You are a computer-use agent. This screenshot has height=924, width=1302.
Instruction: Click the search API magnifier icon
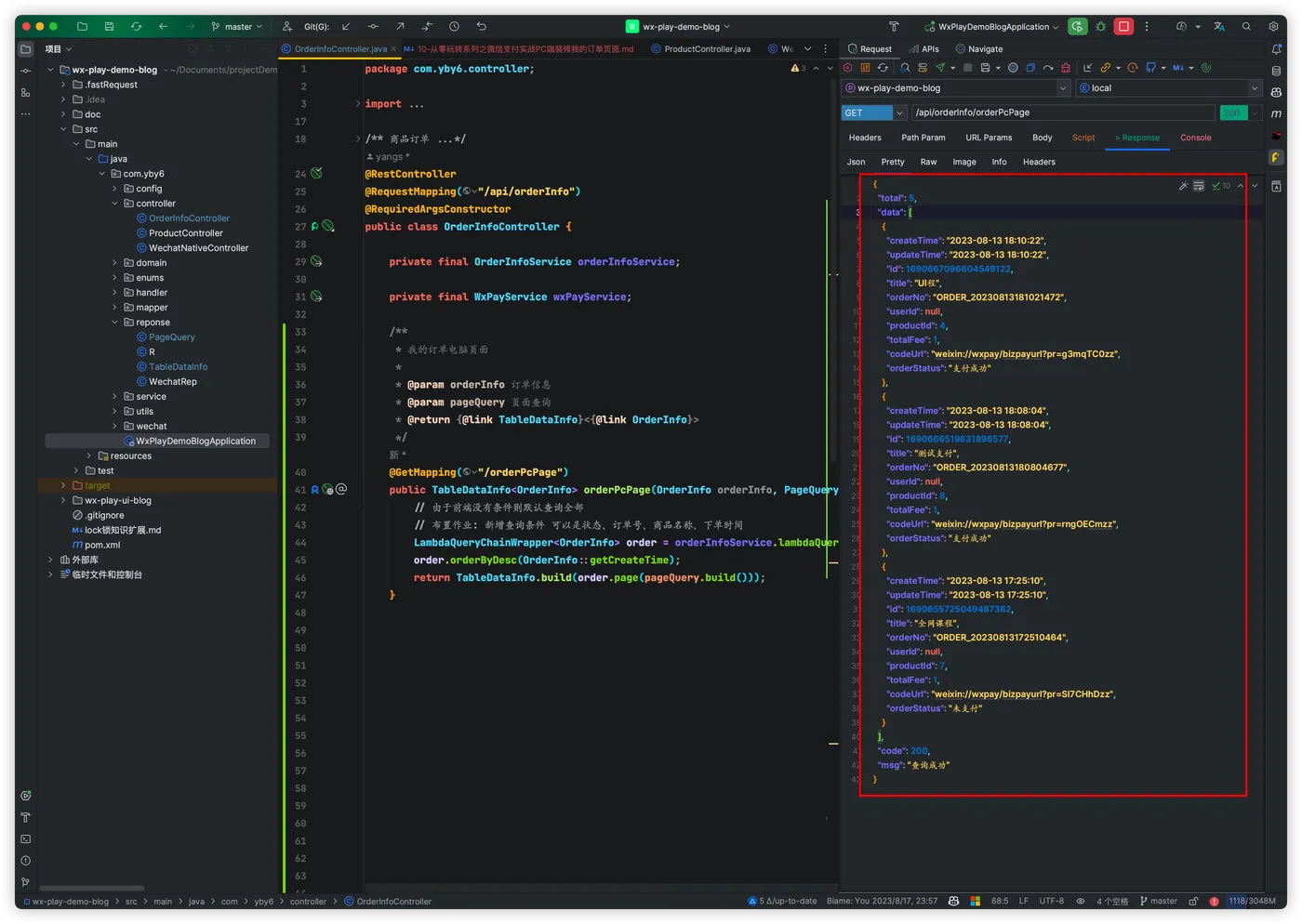[905, 68]
